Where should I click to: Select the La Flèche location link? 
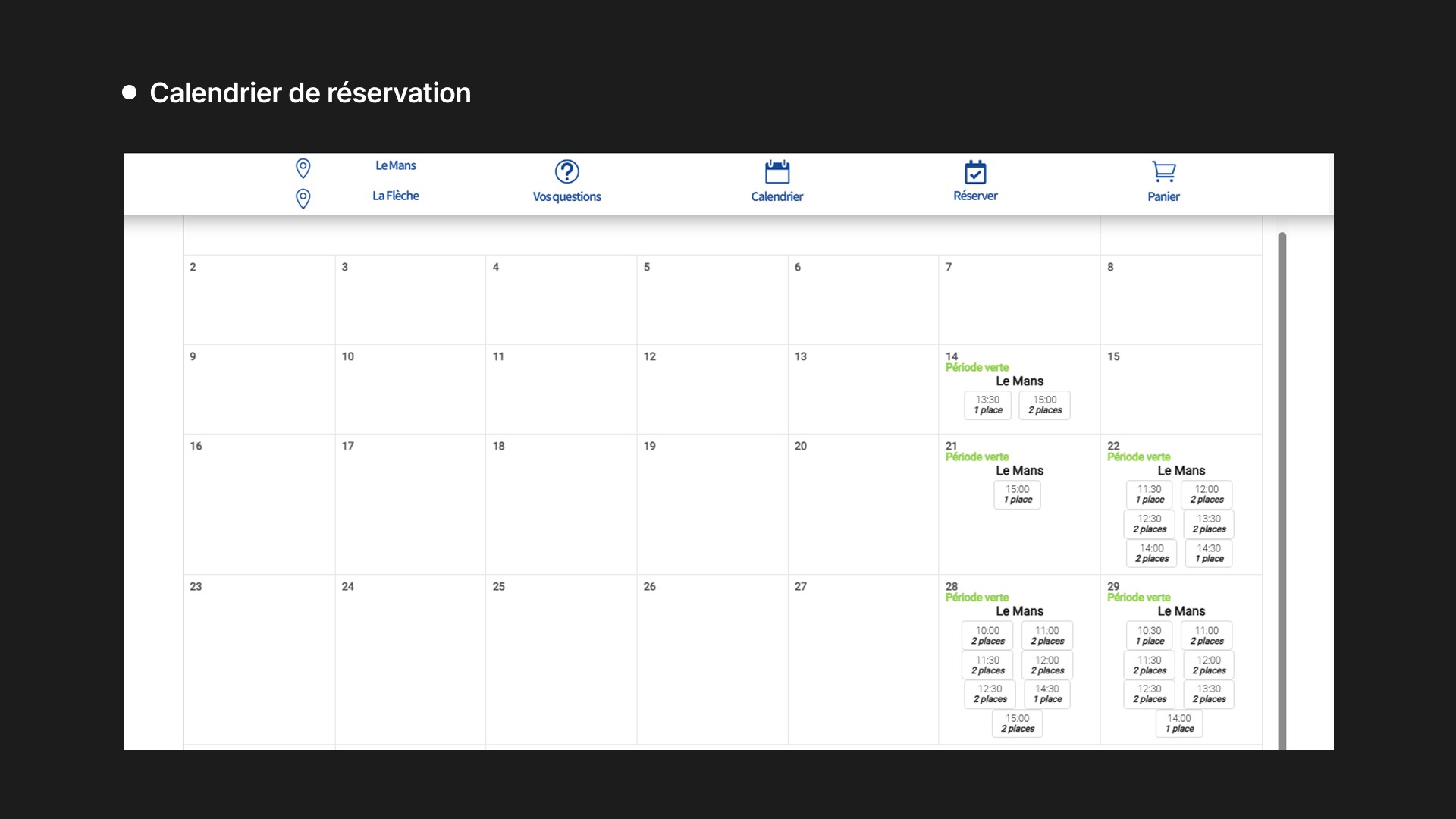click(396, 196)
